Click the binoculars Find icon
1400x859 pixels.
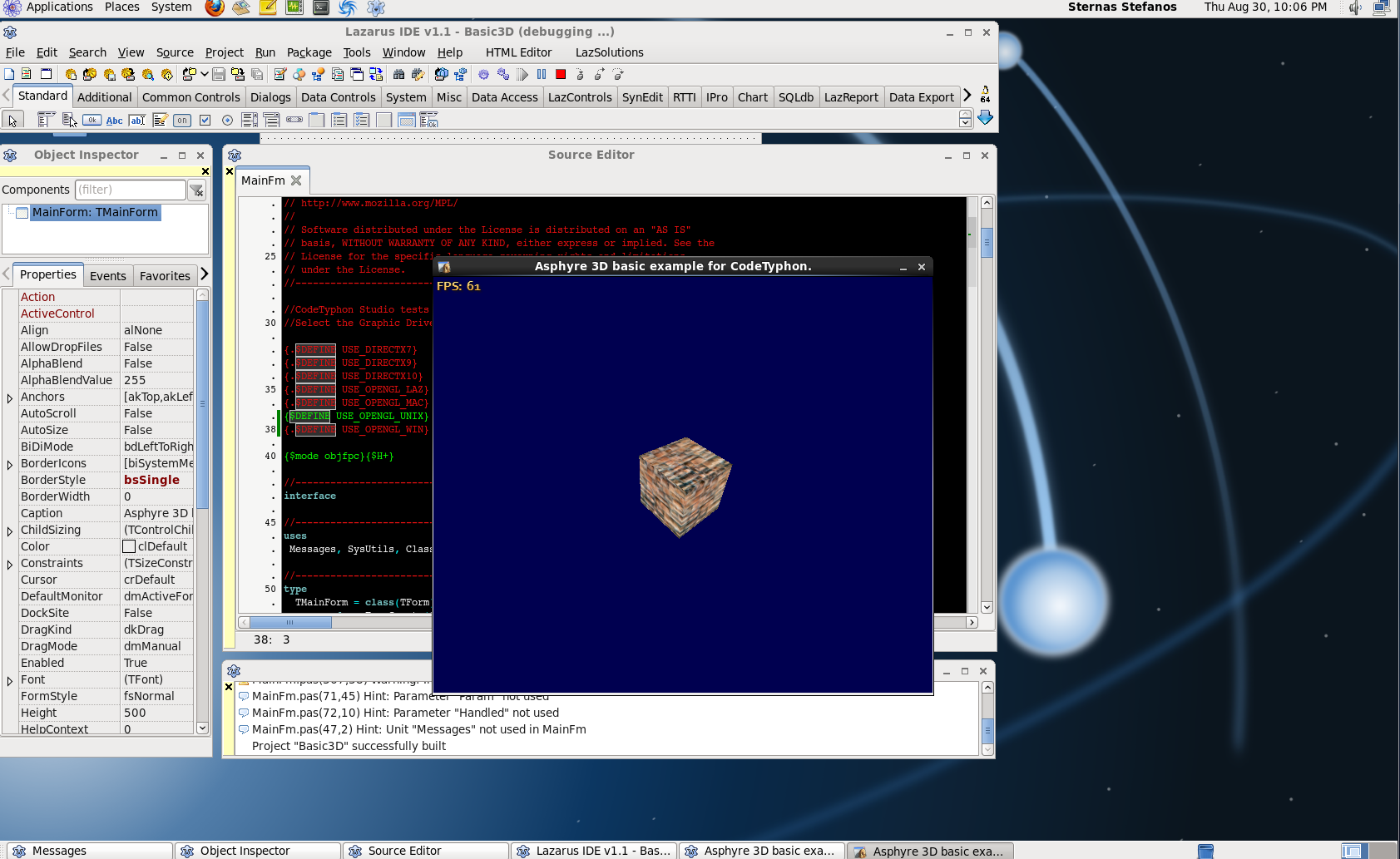pyautogui.click(x=399, y=74)
